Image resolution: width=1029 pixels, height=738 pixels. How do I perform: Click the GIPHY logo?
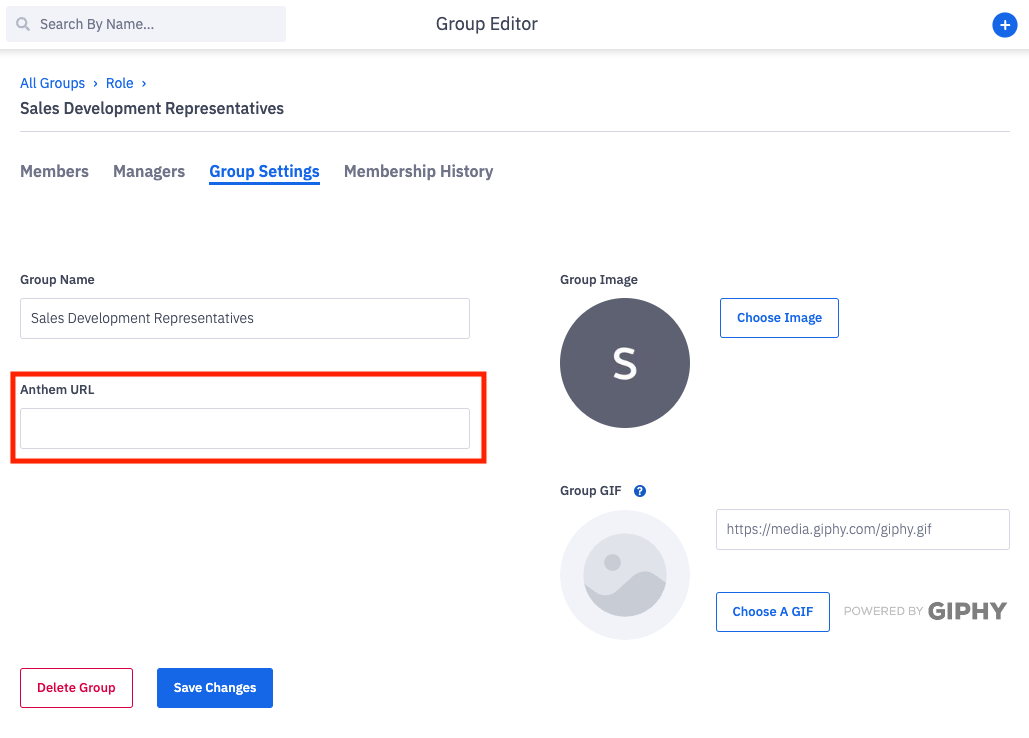point(966,611)
